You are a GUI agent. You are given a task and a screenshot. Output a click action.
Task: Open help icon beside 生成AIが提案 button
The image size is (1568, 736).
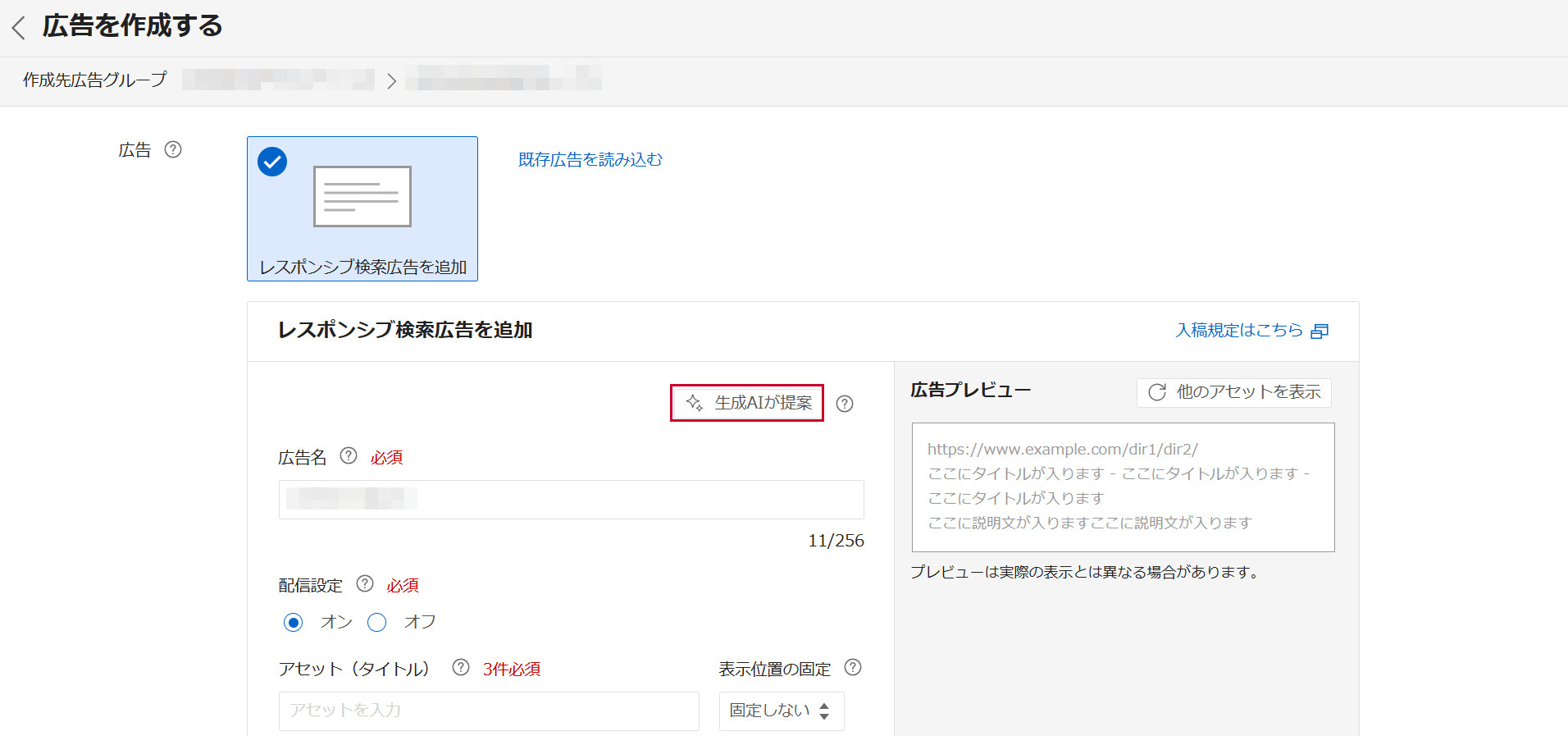[x=845, y=404]
